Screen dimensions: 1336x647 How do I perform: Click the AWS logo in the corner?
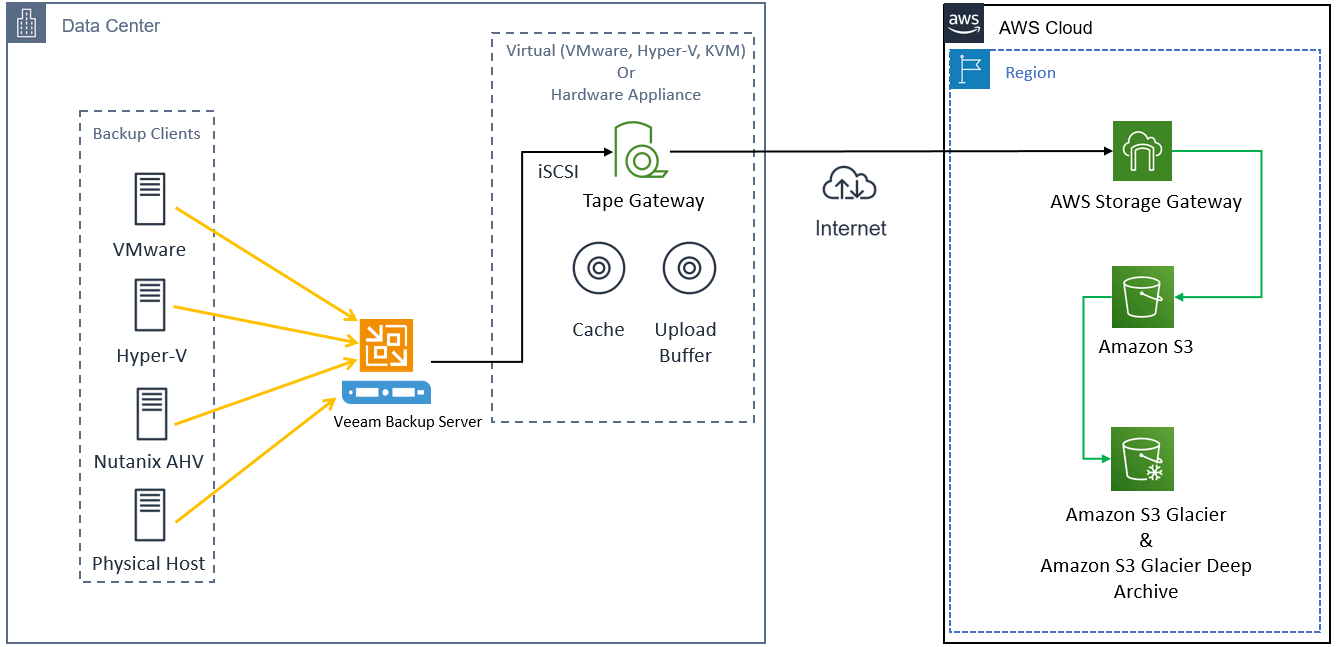pos(962,22)
